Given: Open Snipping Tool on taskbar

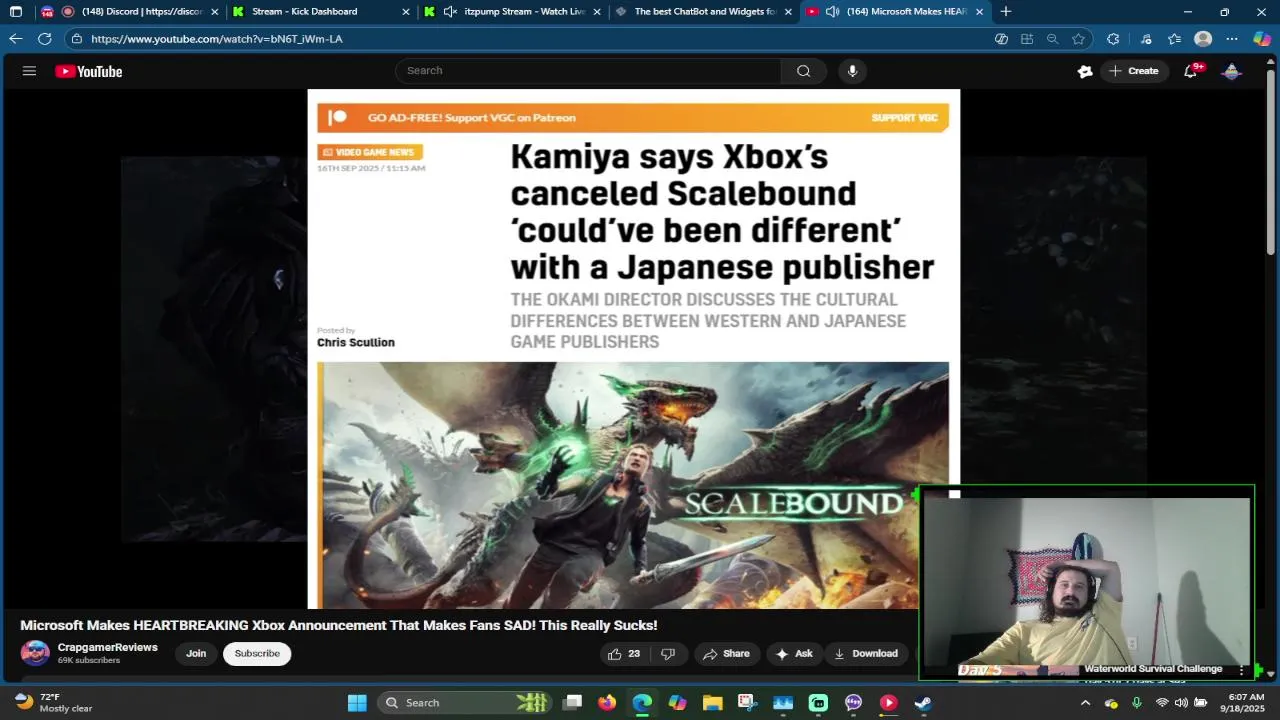Looking at the screenshot, I should tap(747, 703).
